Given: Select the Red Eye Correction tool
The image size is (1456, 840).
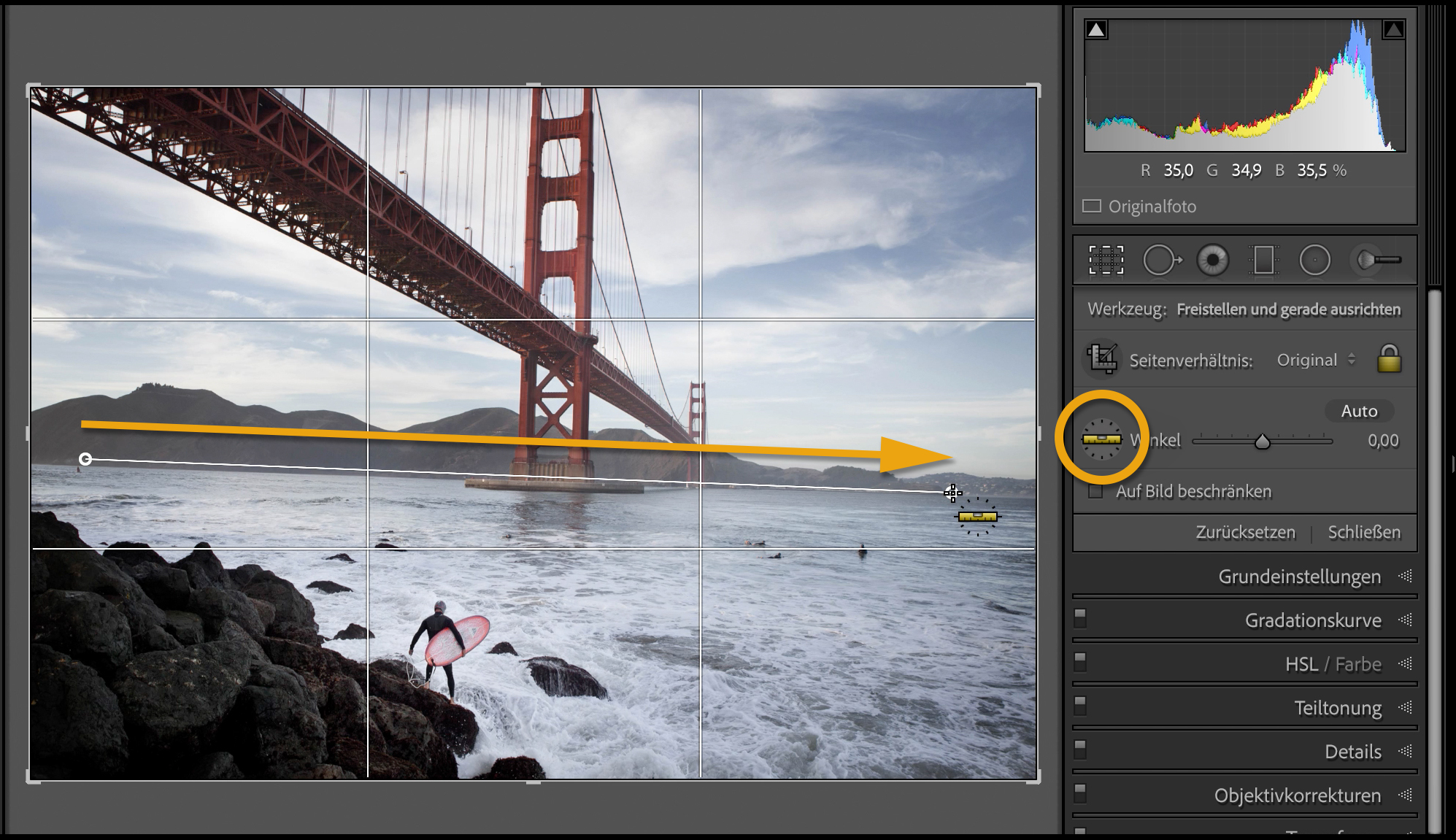Looking at the screenshot, I should tap(1213, 260).
